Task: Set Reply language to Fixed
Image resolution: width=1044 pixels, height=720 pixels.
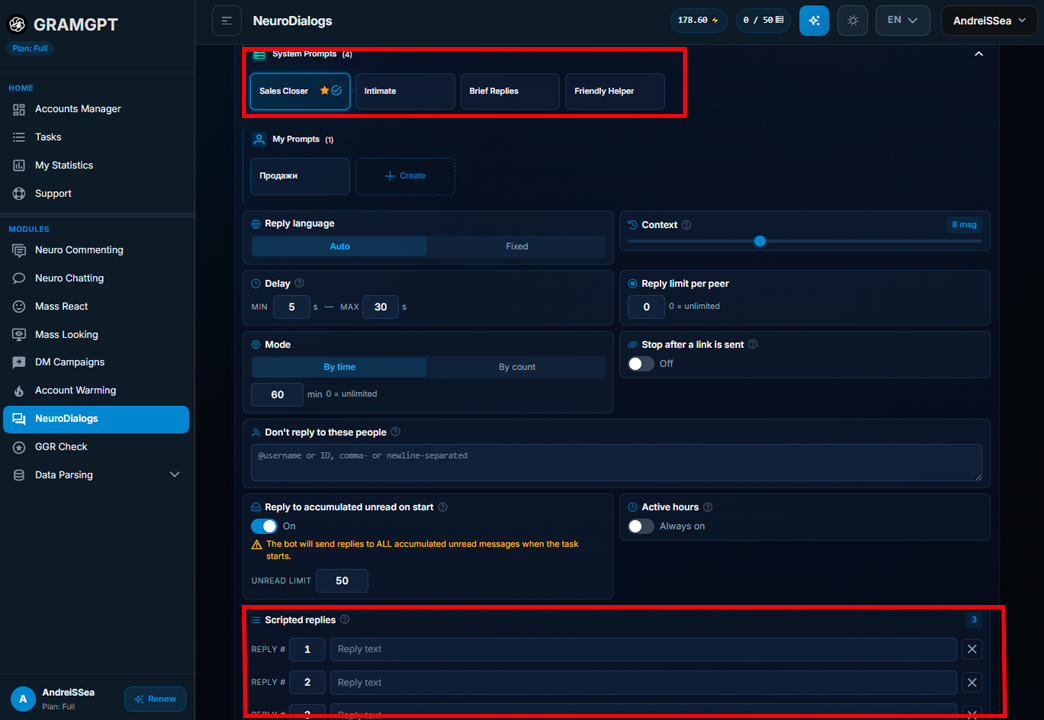Action: 517,246
